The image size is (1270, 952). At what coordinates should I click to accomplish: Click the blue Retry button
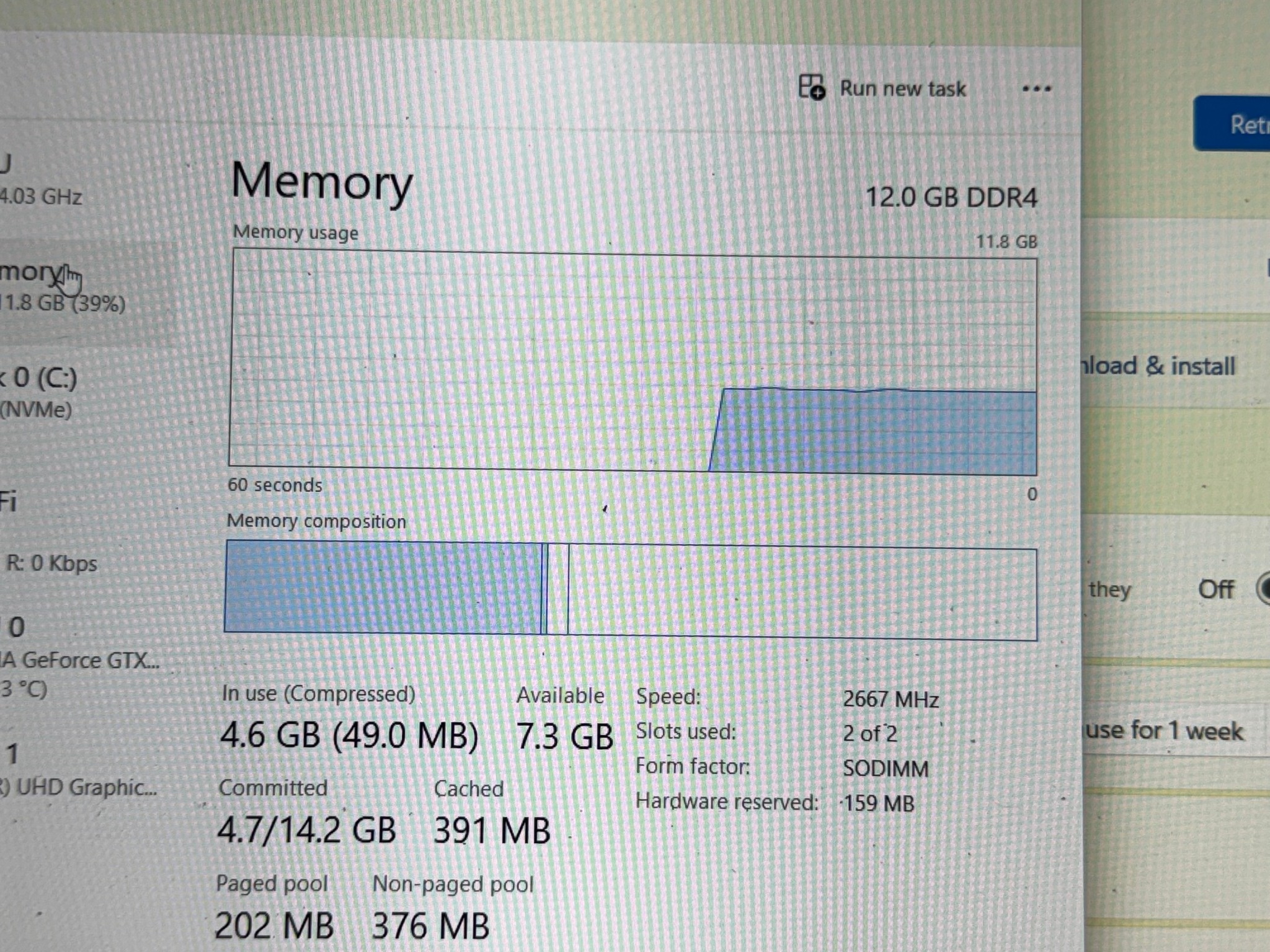click(x=1233, y=124)
